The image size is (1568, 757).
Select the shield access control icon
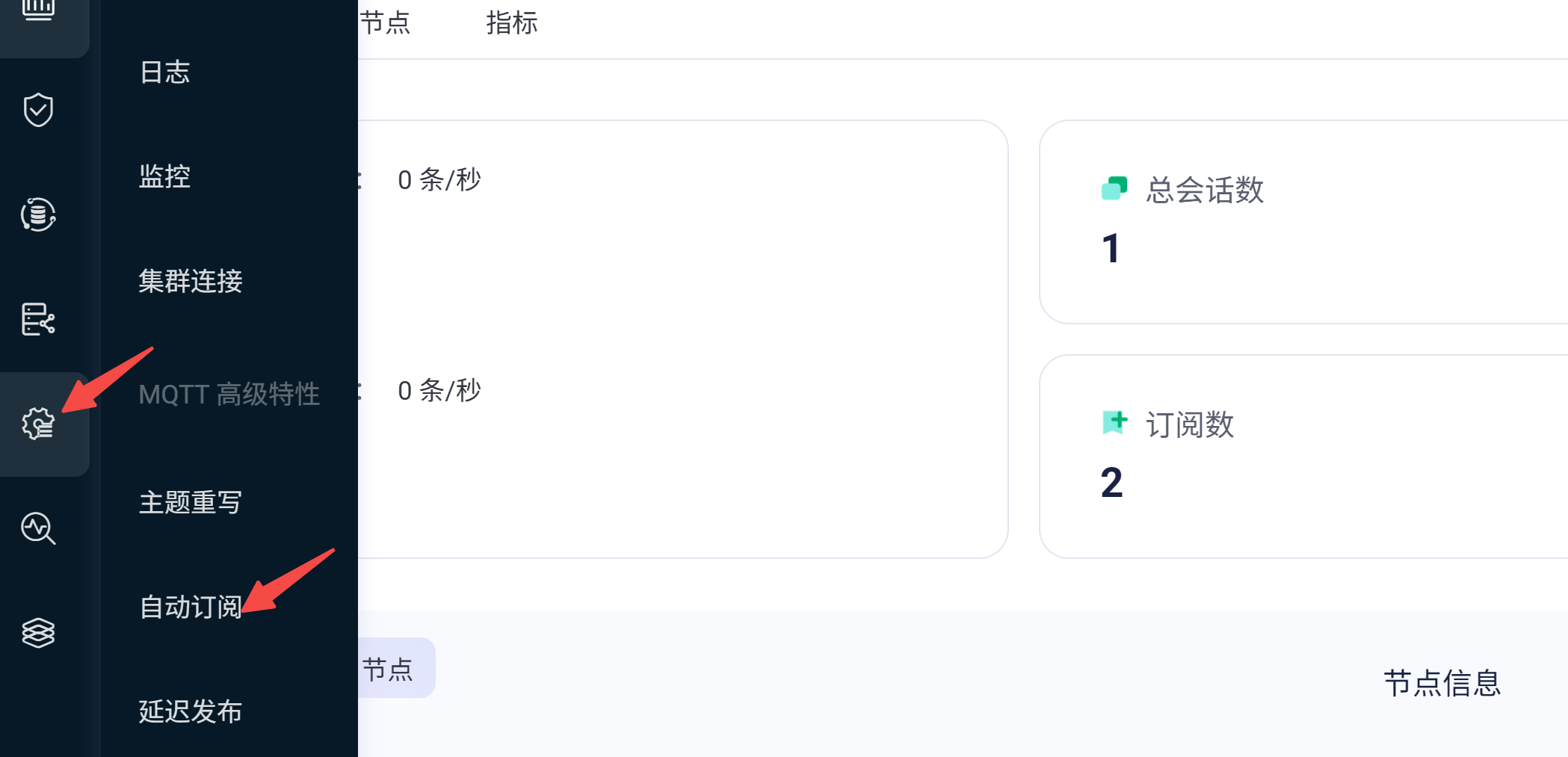coord(37,109)
